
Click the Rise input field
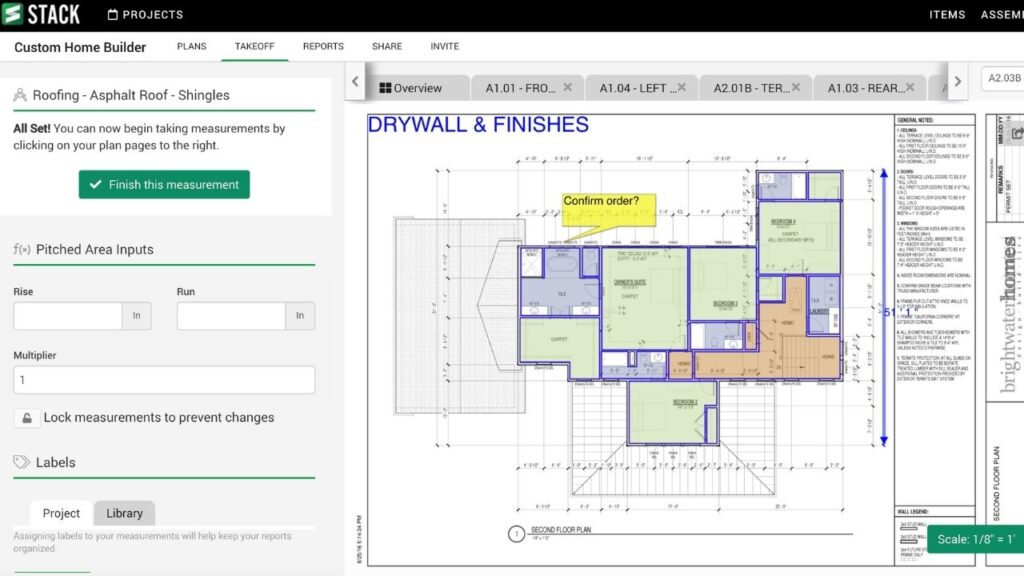point(68,316)
